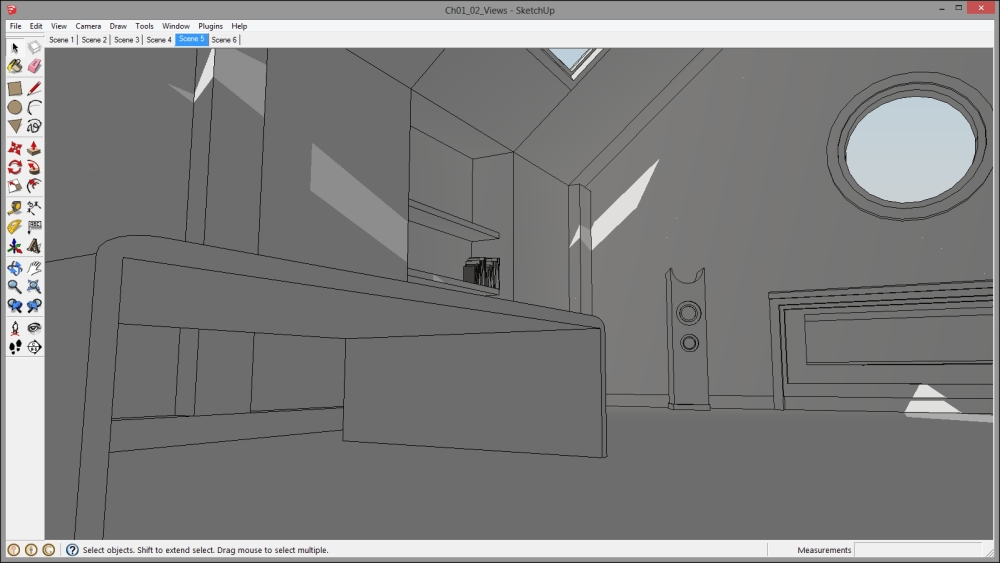The height and width of the screenshot is (563, 1000).
Task: Choose the Protractor tool
Action: click(x=15, y=227)
